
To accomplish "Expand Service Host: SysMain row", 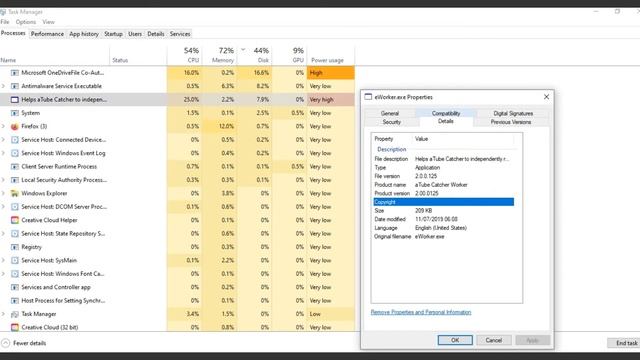I will 3,260.
